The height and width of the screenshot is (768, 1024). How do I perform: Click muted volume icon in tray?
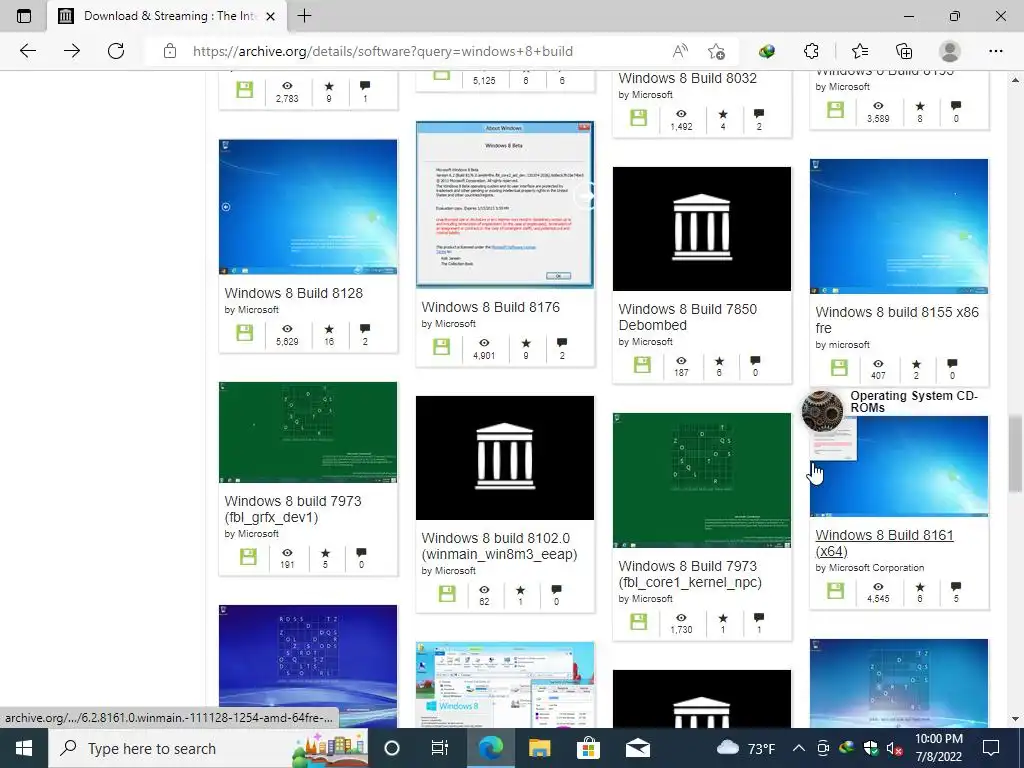click(894, 748)
